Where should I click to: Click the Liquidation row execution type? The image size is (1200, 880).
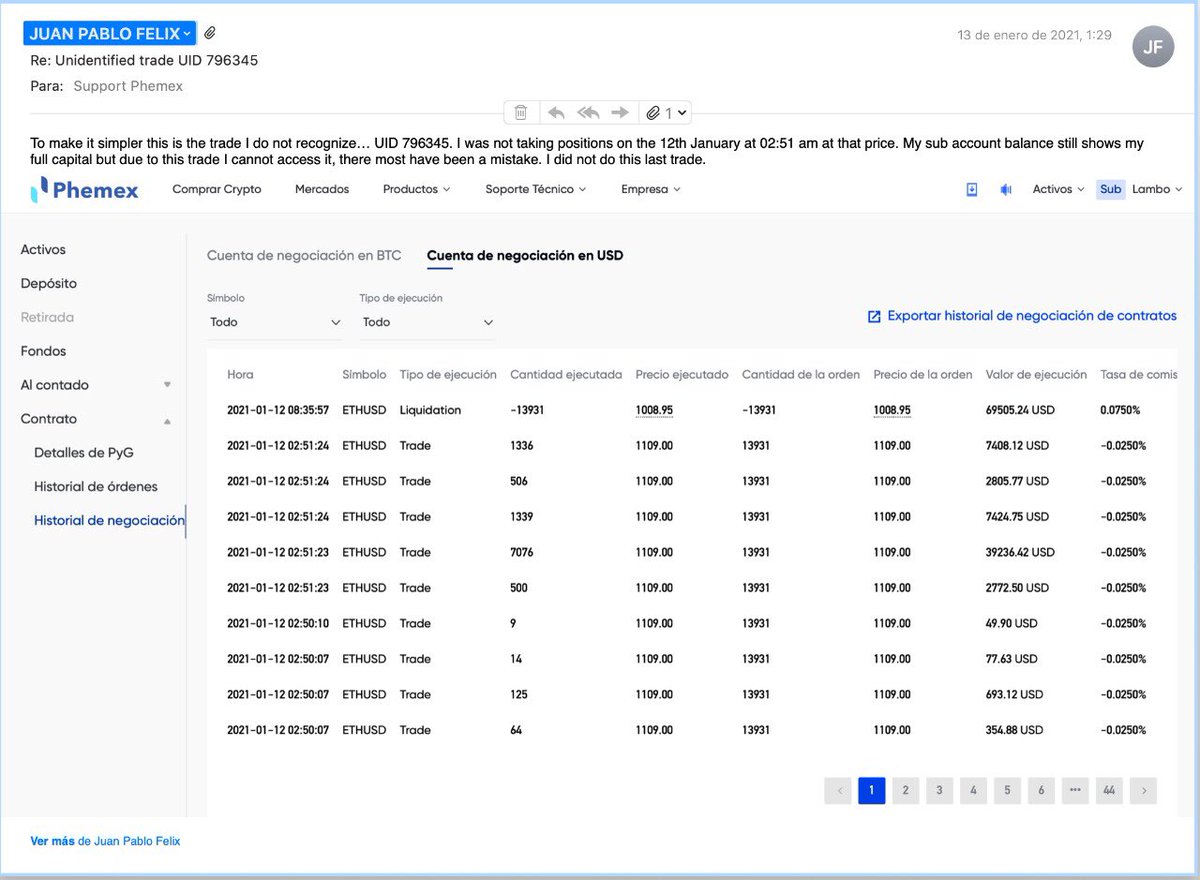click(x=430, y=410)
